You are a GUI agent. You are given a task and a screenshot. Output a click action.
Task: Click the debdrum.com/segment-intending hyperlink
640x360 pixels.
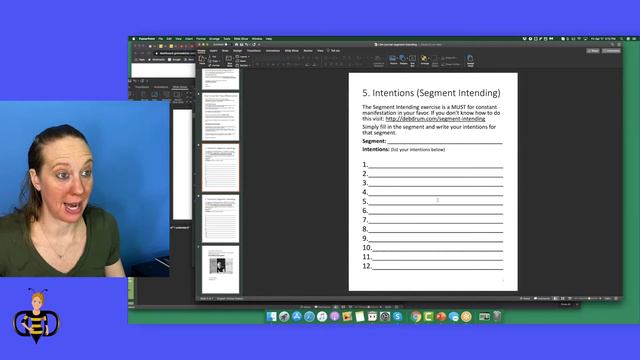coord(435,119)
